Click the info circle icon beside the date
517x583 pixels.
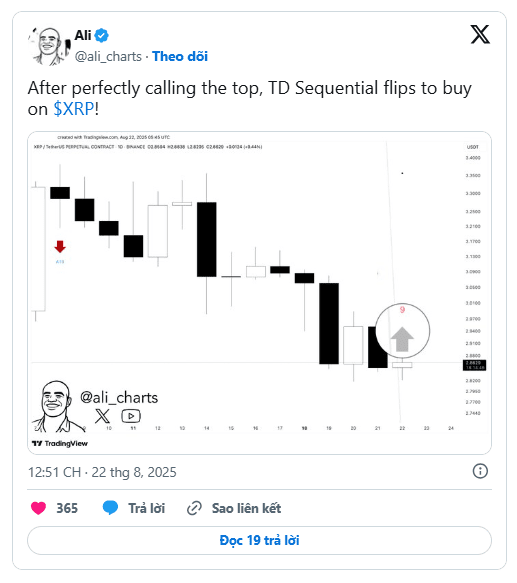tap(480, 471)
